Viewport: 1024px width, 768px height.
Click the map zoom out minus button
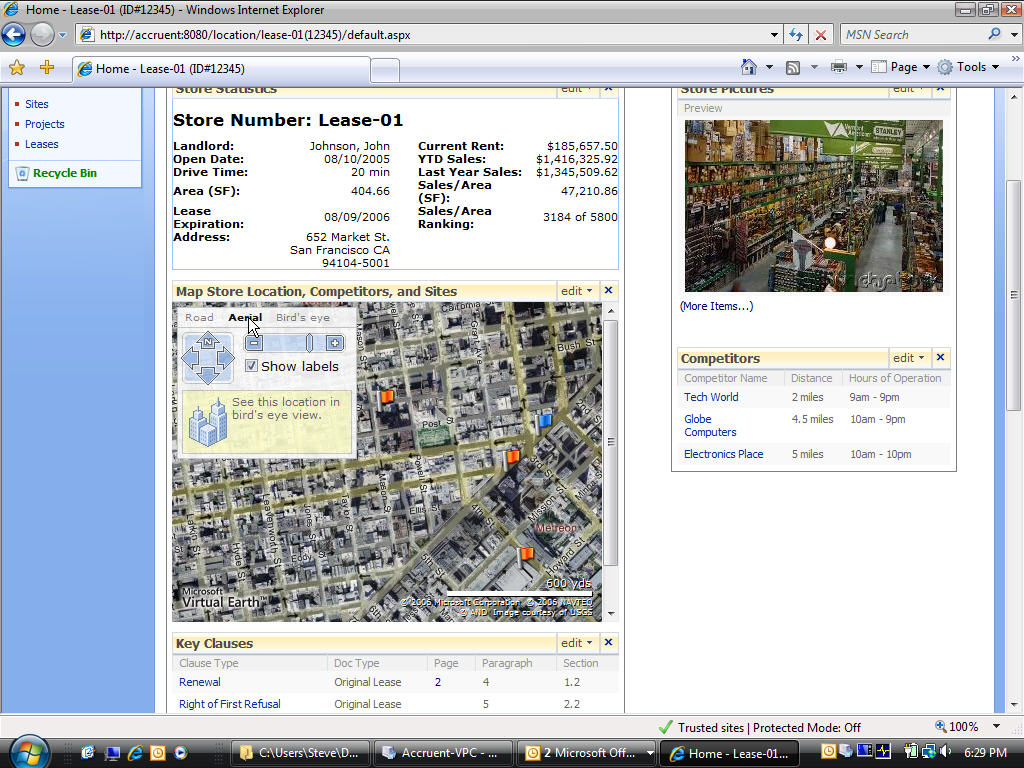(254, 343)
